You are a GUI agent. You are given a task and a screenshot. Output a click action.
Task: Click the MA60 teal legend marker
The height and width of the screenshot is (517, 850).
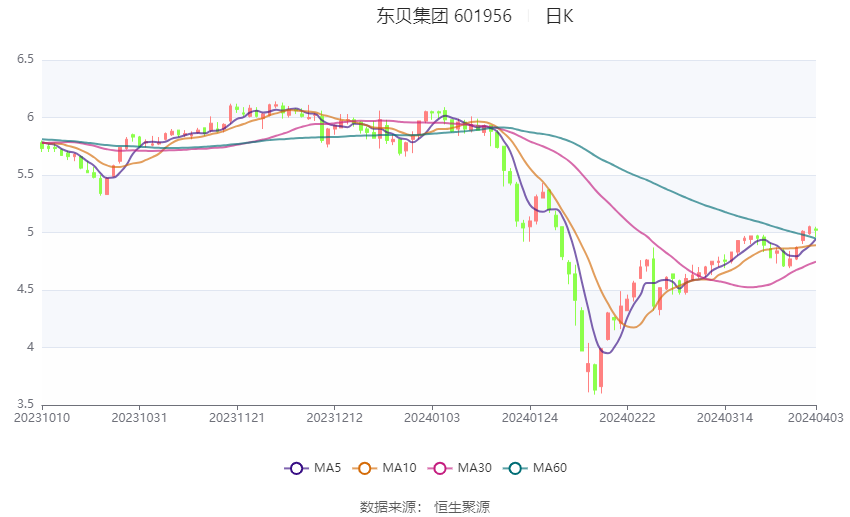coord(515,468)
